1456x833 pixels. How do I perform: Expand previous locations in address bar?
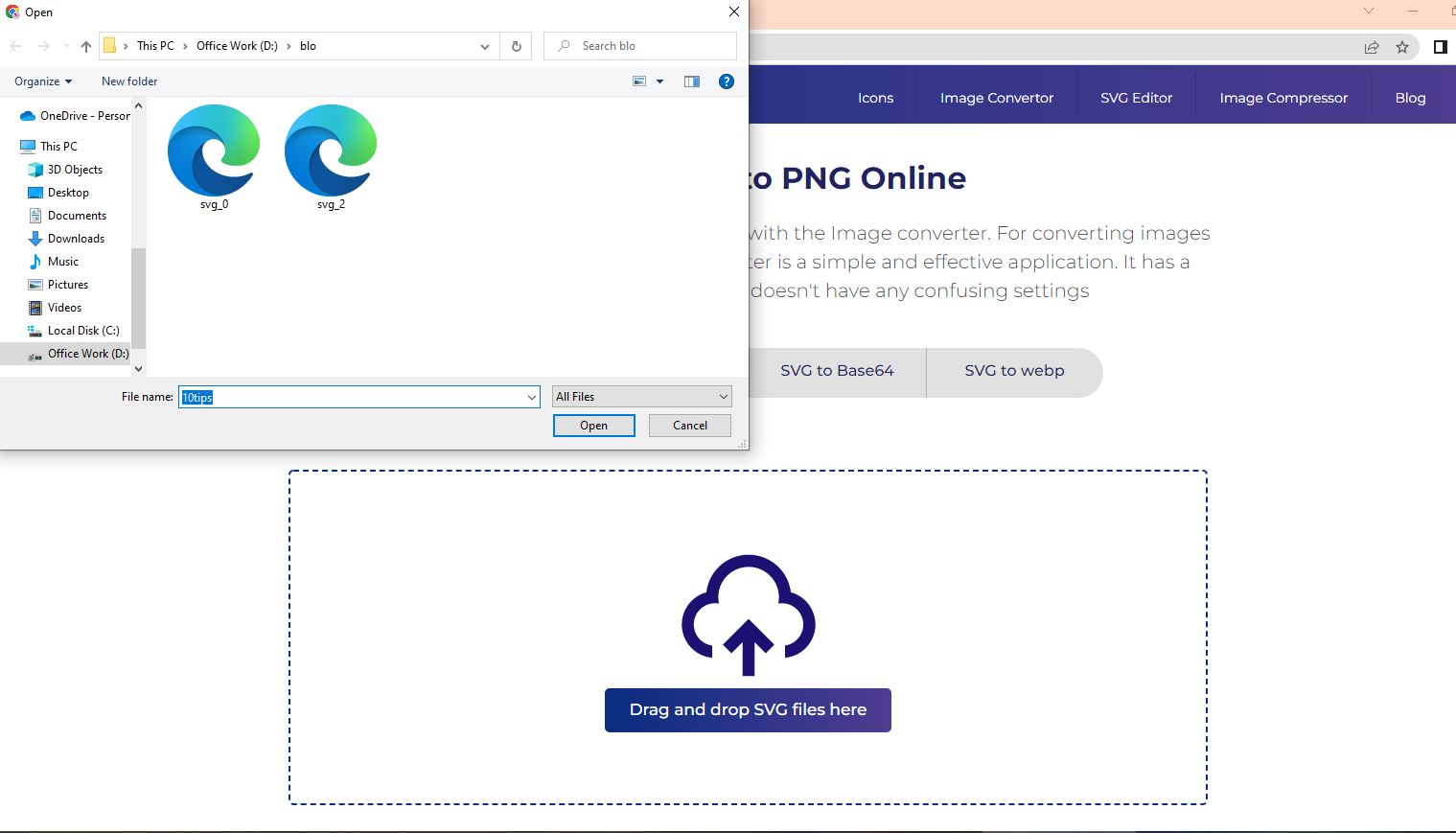[x=485, y=46]
